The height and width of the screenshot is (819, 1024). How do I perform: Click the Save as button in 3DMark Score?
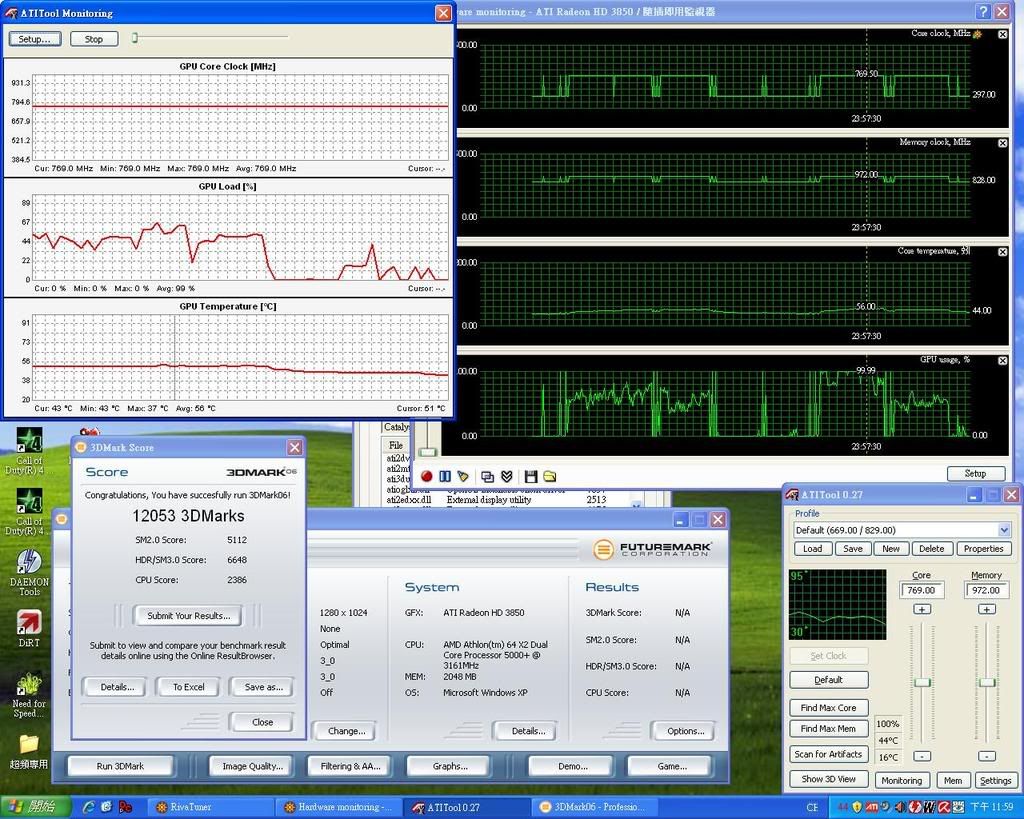point(263,687)
